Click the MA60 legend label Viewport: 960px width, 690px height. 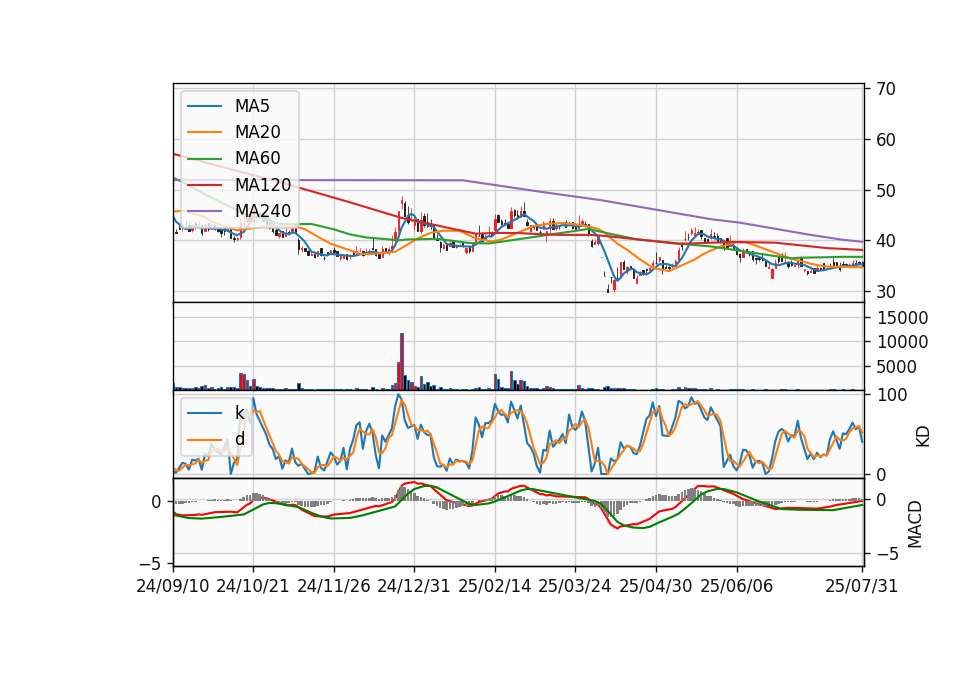click(x=257, y=158)
